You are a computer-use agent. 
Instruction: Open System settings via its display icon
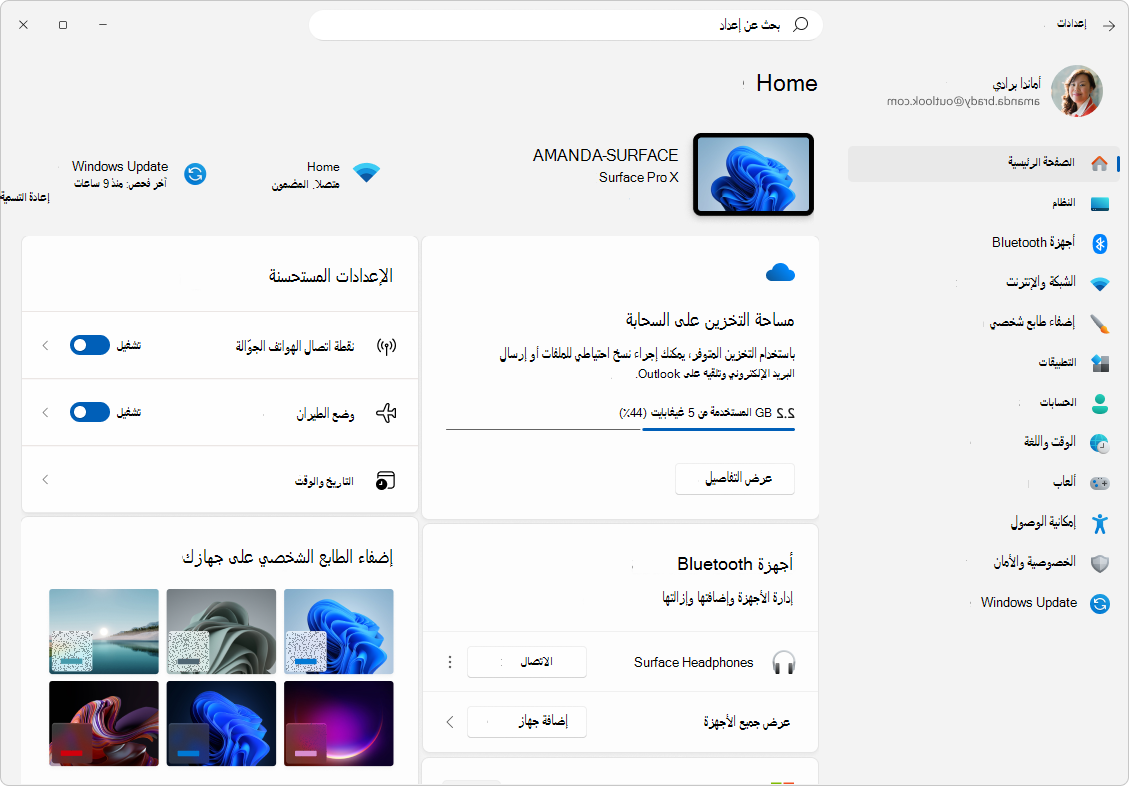tap(1099, 204)
